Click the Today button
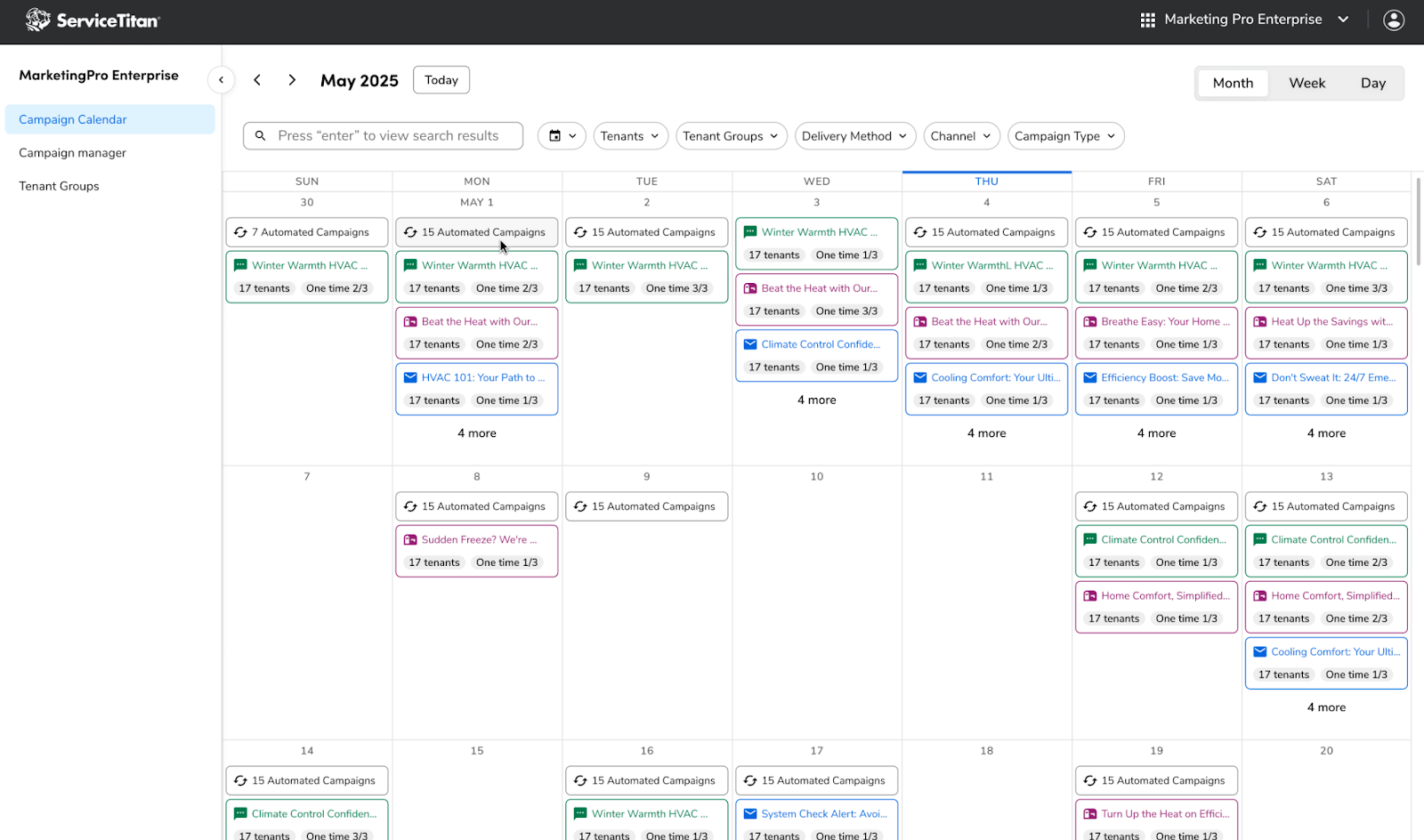 (x=441, y=80)
